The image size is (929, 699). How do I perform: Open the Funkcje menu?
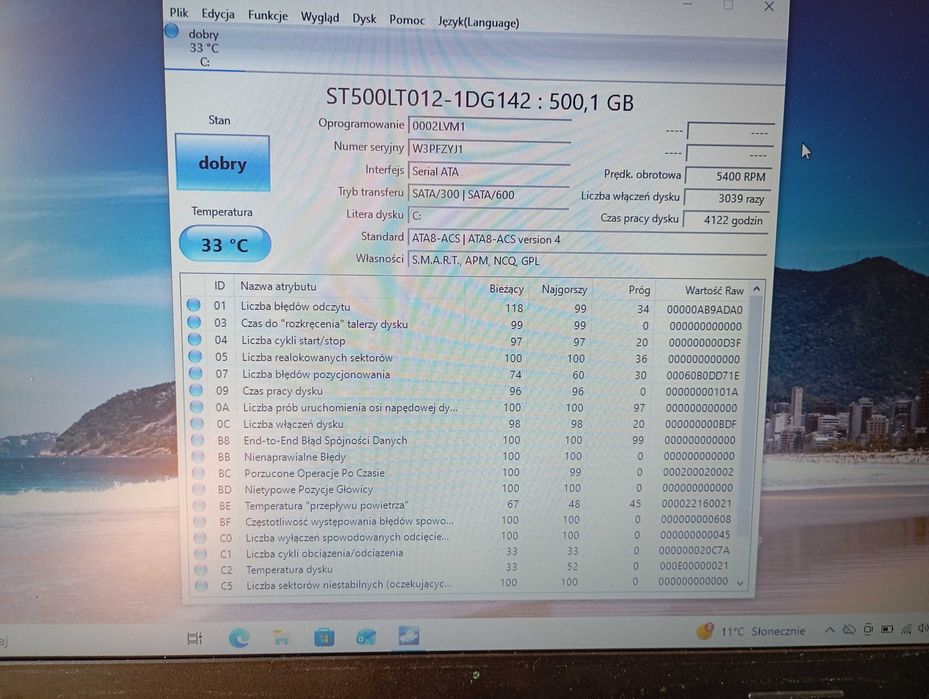click(x=268, y=15)
